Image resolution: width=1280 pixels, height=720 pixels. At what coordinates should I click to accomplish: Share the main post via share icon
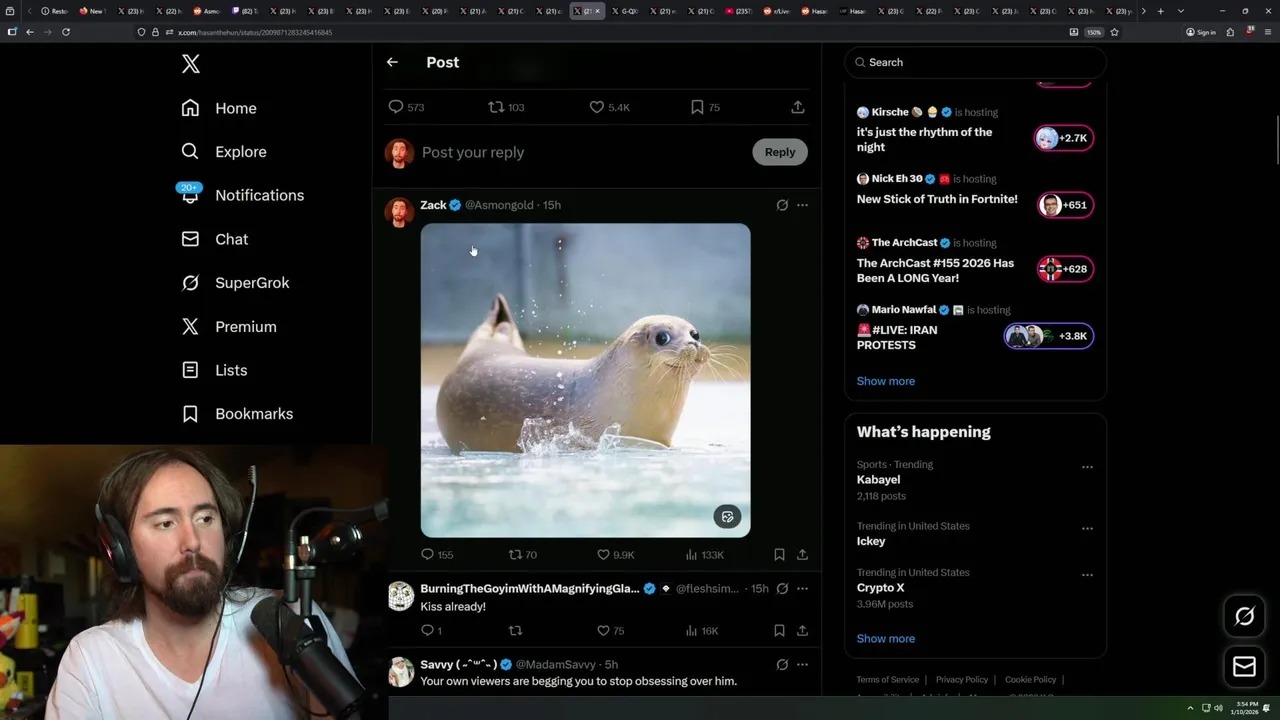point(798,107)
